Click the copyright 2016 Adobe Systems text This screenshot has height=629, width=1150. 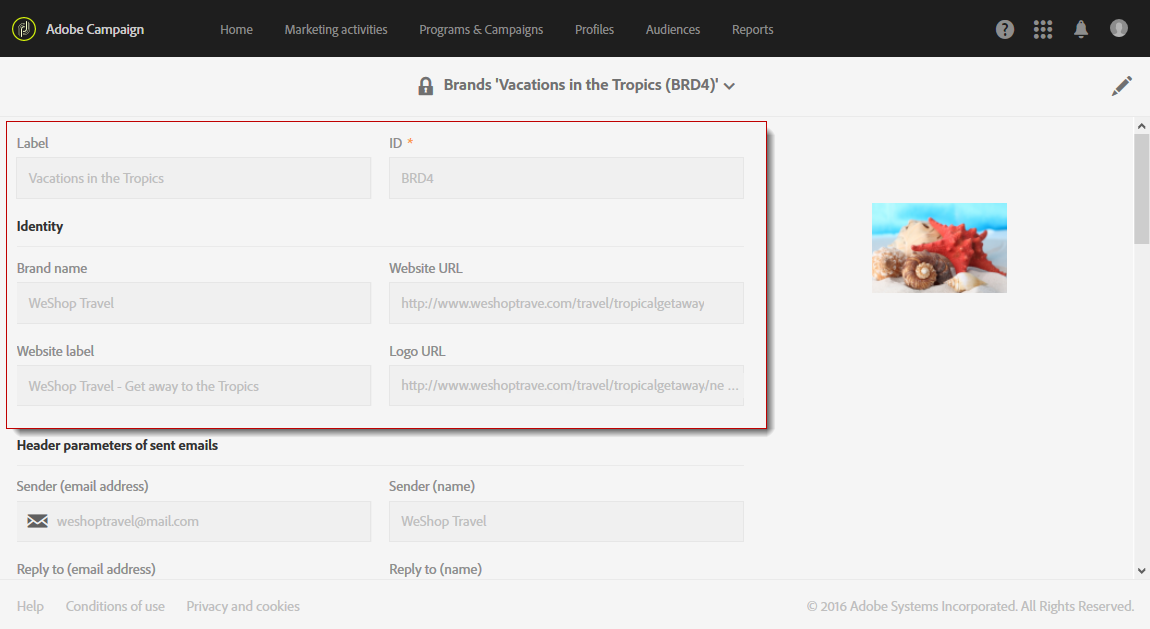tap(970, 606)
